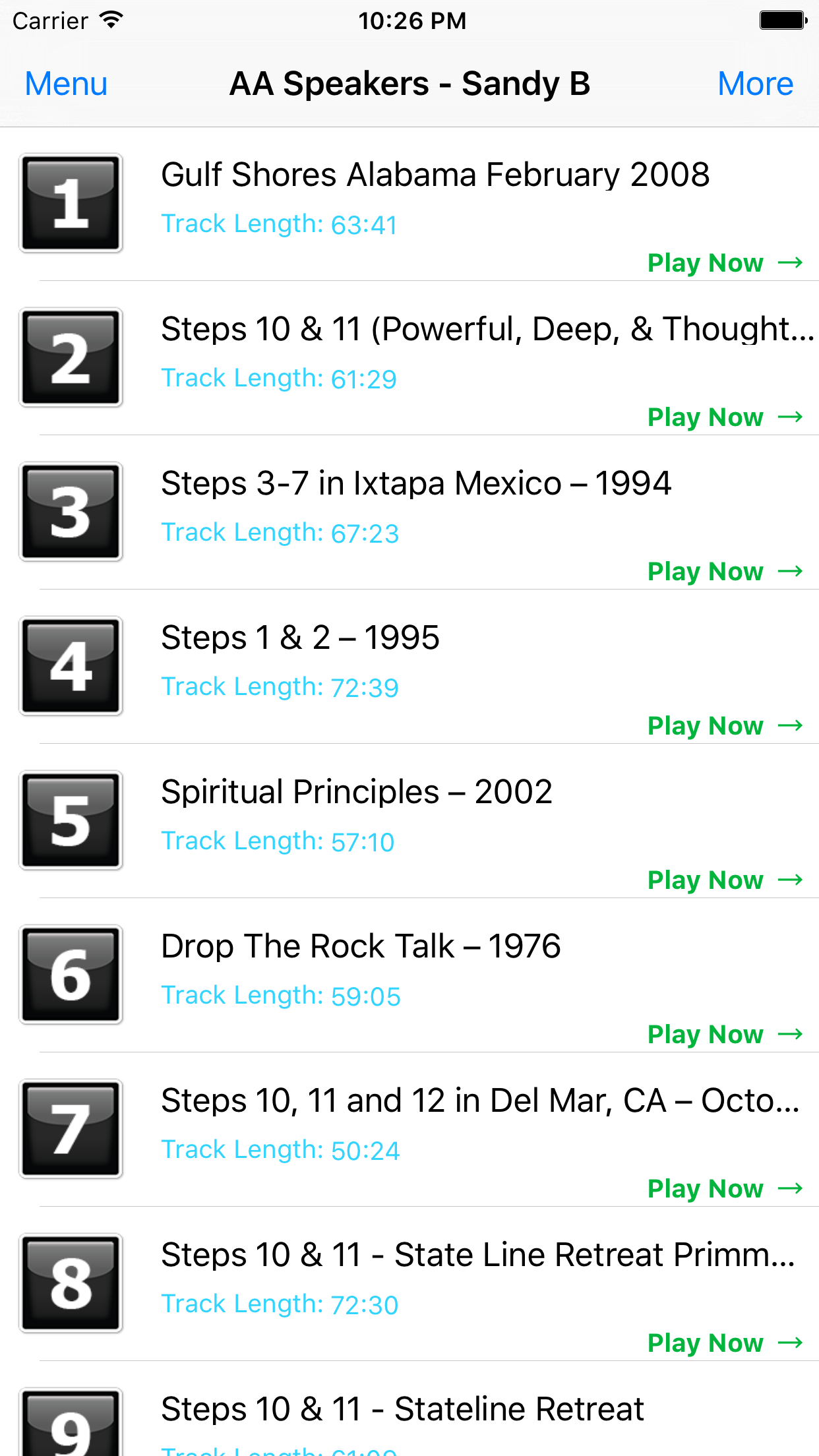Select Steps 10, 11 and 12 Del Mar title
The width and height of the screenshot is (819, 1456).
[x=481, y=1101]
